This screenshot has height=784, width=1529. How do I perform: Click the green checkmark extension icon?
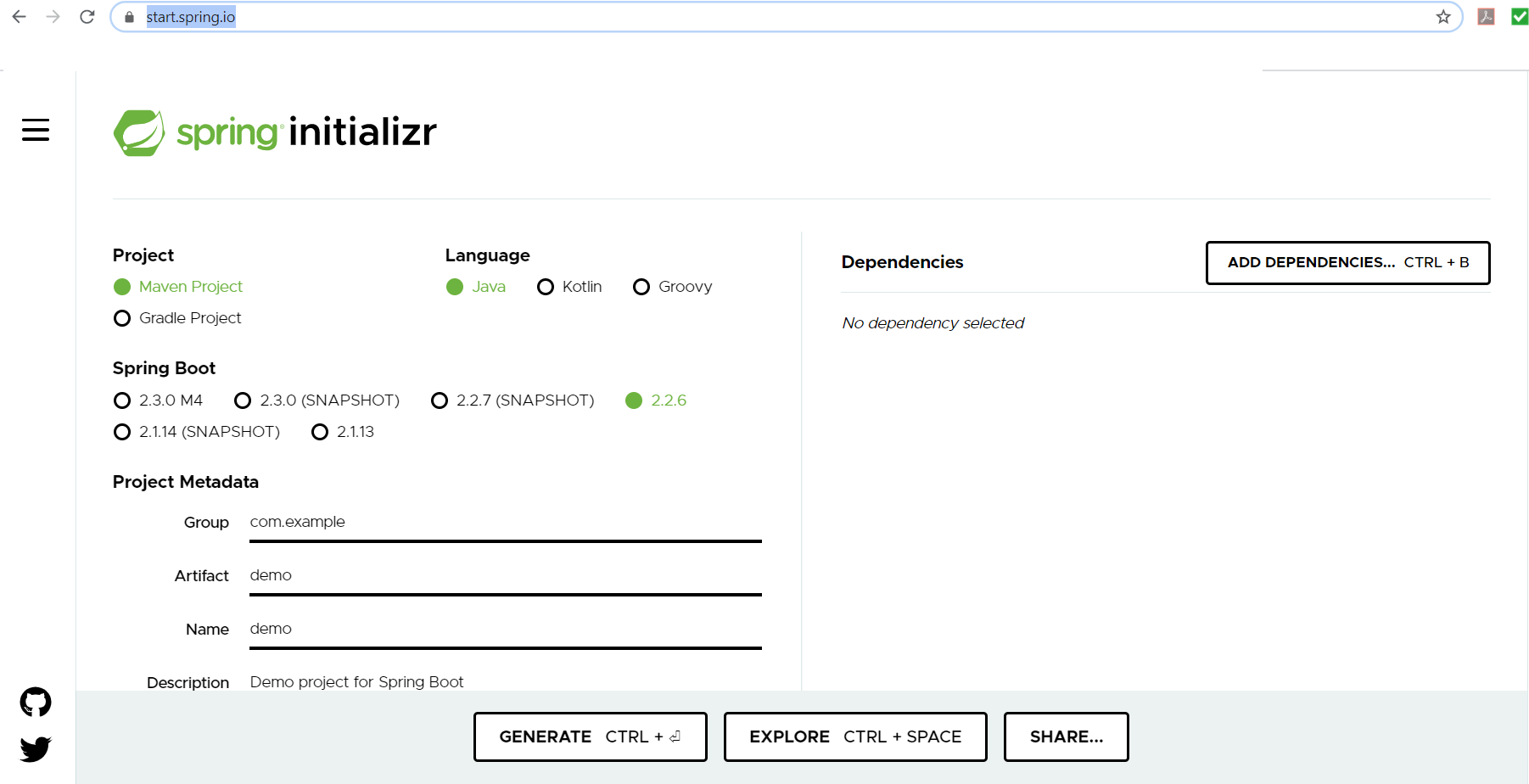1519,17
